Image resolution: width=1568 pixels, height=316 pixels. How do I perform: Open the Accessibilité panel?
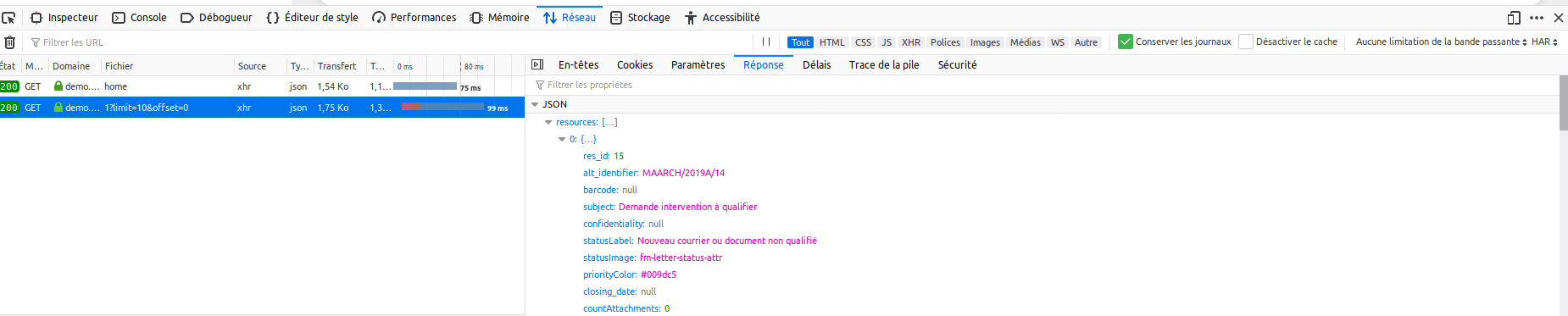pyautogui.click(x=722, y=17)
